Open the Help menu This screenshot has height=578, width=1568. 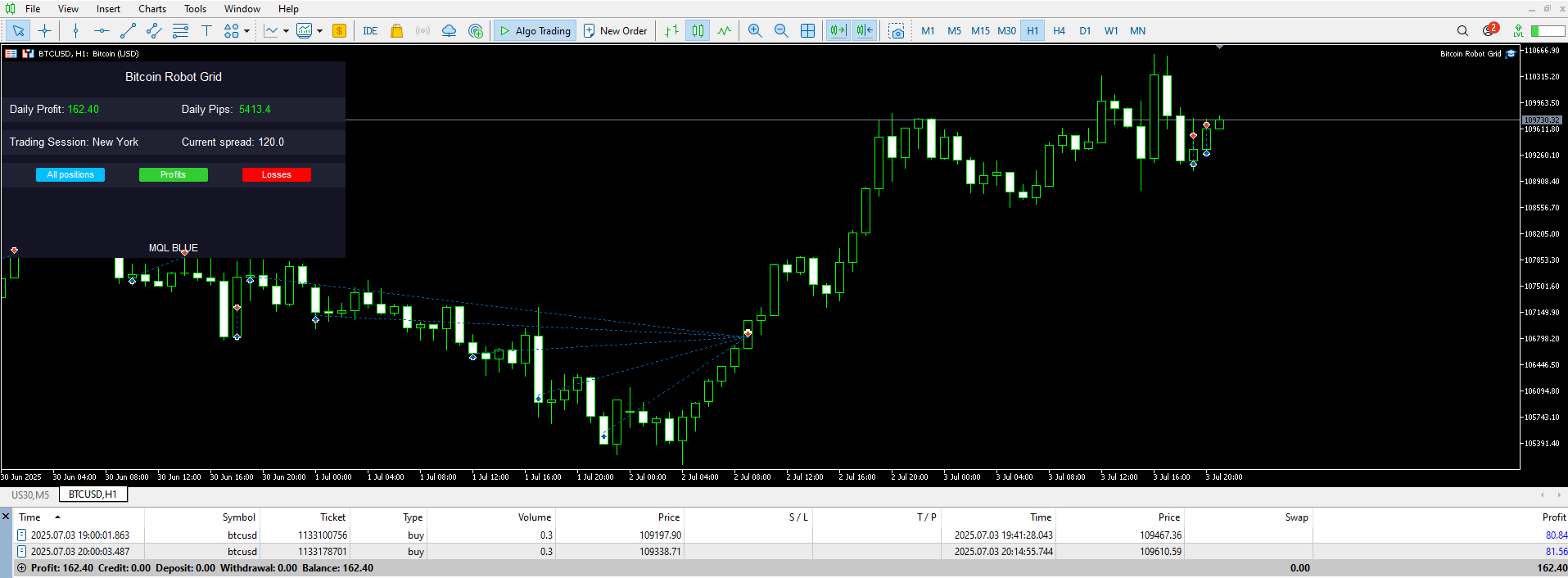point(288,9)
